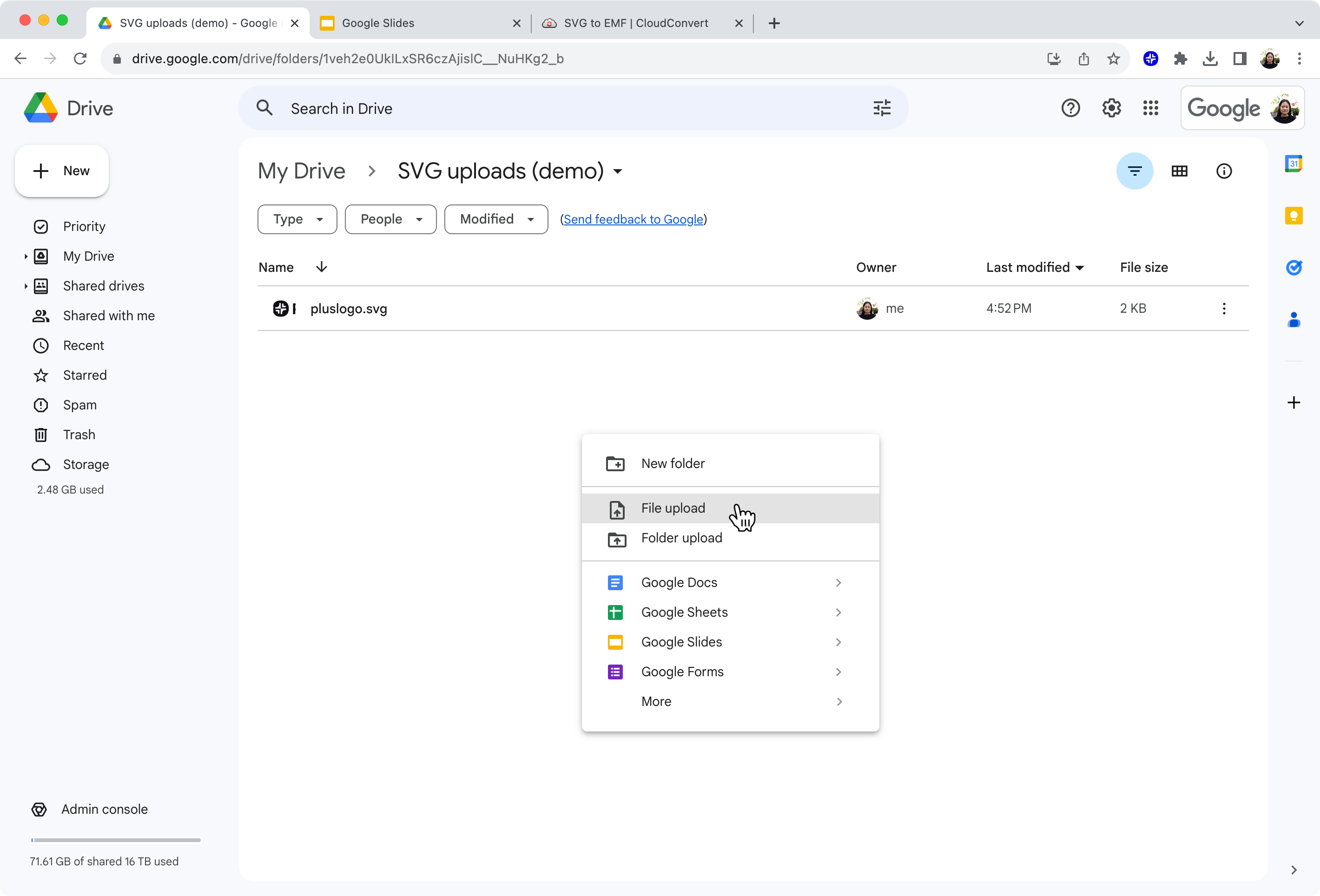Choose File upload menu item
Screen dimensions: 1320x896
click(x=731, y=508)
